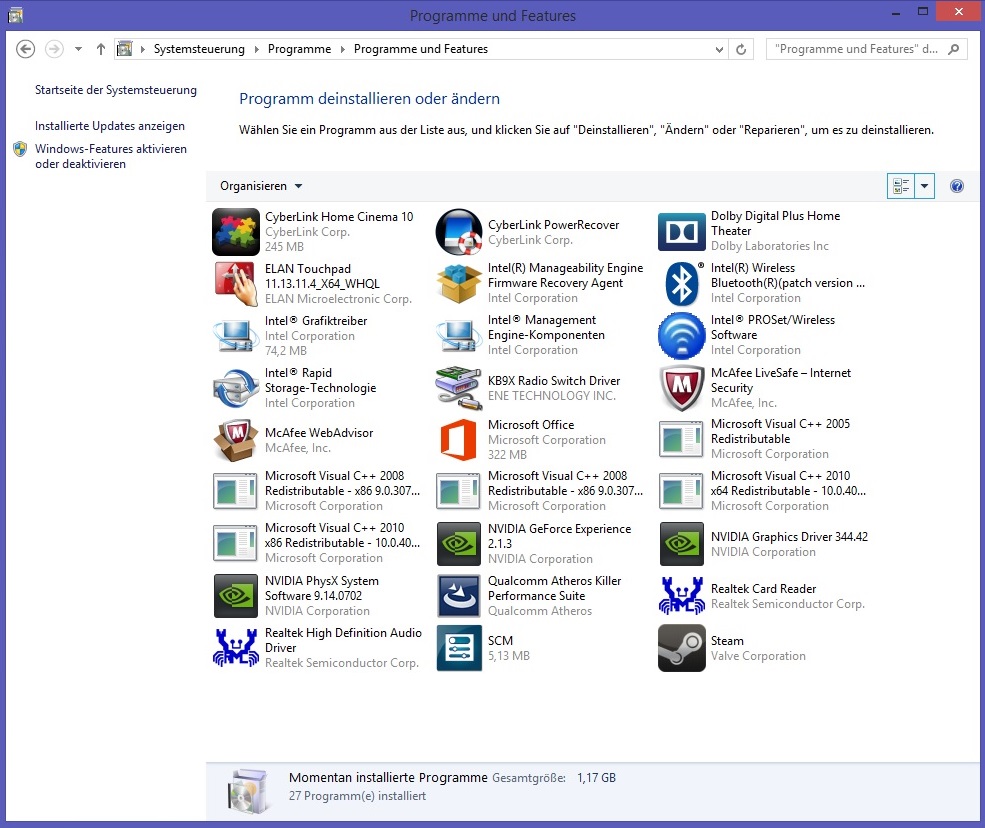Click Programme und Features in breadcrumb
The width and height of the screenshot is (985, 828).
421,49
